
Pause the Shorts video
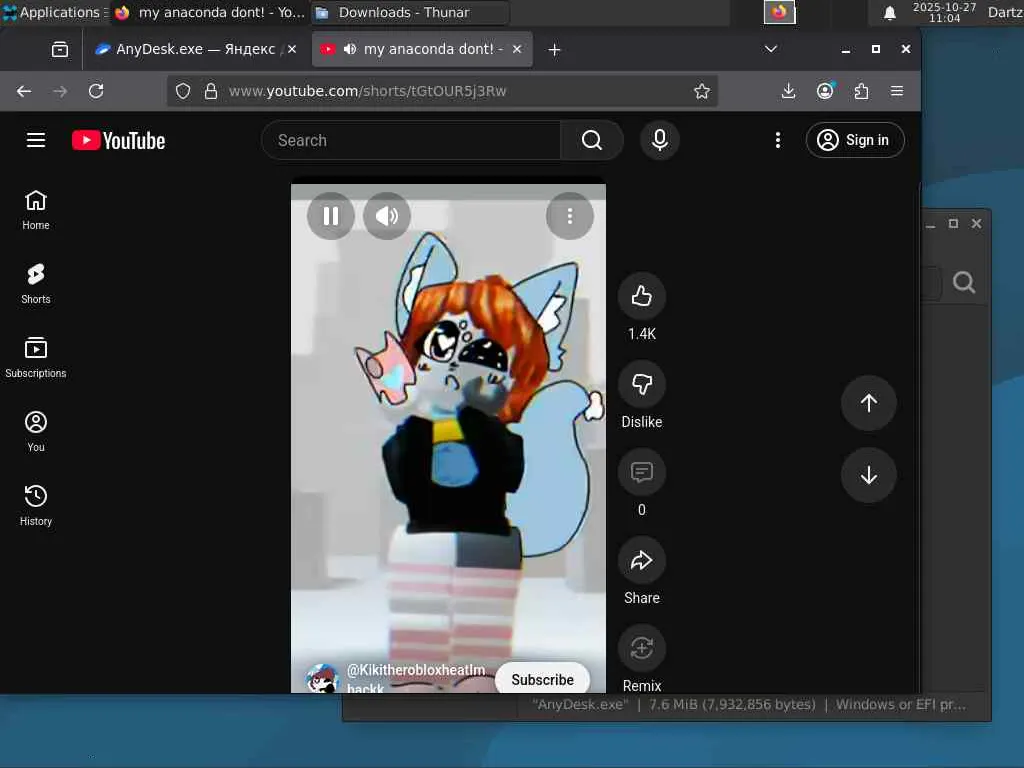(331, 216)
